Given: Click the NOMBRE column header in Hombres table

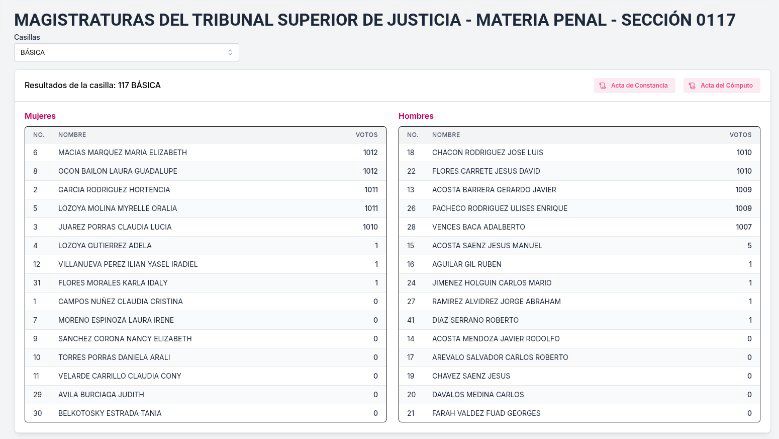Looking at the screenshot, I should 446,135.
